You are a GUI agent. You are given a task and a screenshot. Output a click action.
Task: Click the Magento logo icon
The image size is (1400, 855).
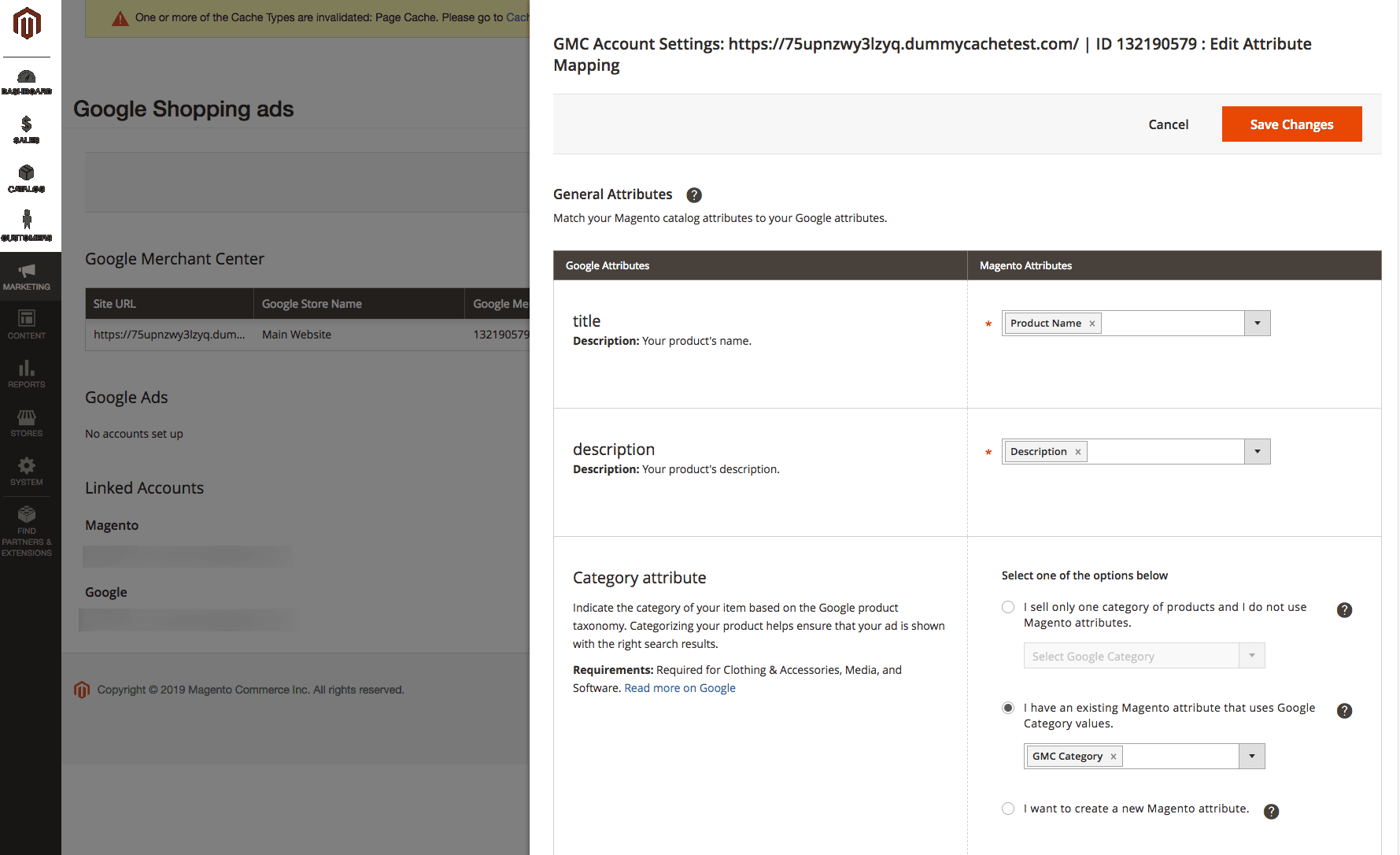[27, 24]
